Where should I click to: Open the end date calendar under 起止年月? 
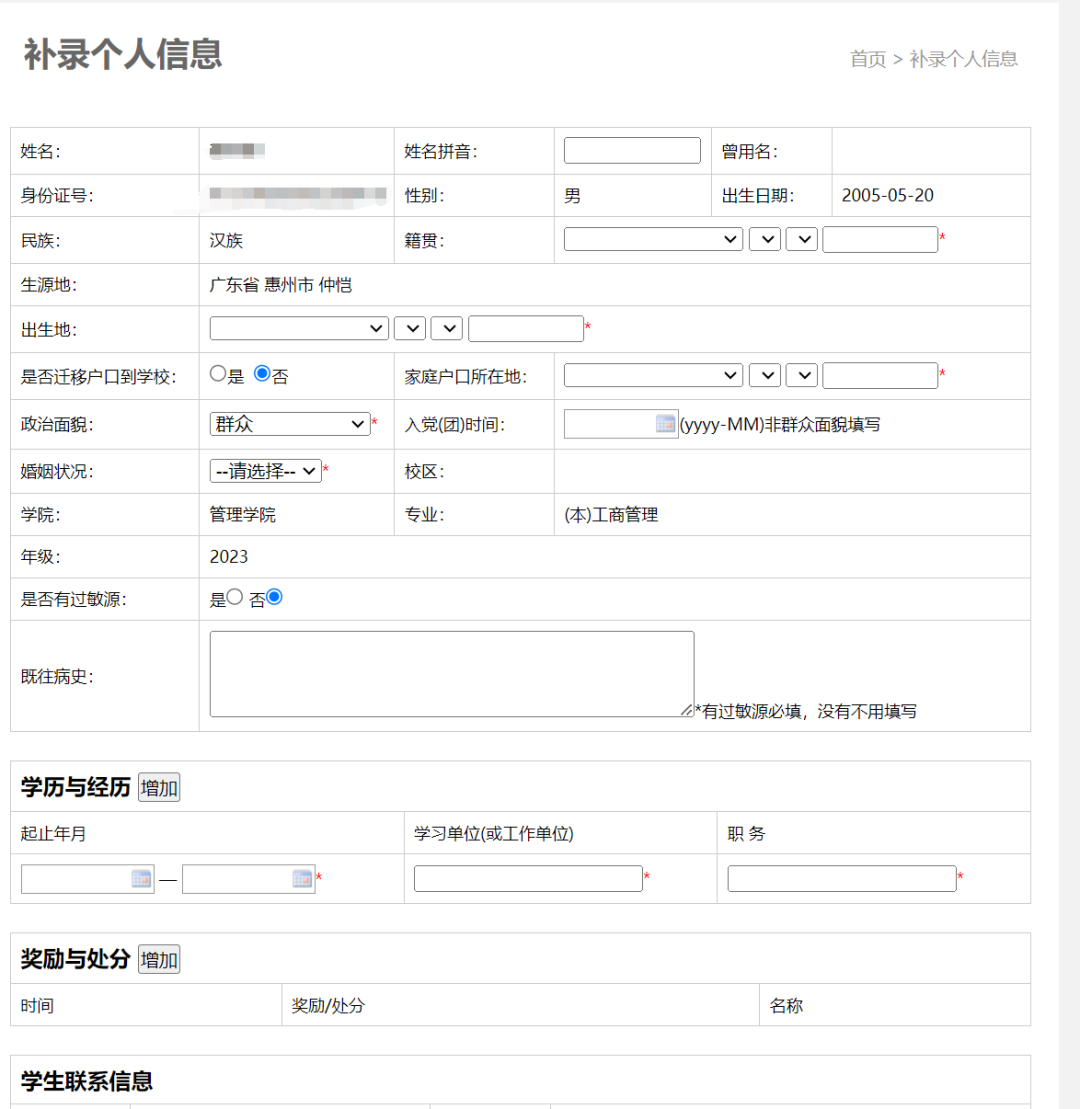[300, 878]
